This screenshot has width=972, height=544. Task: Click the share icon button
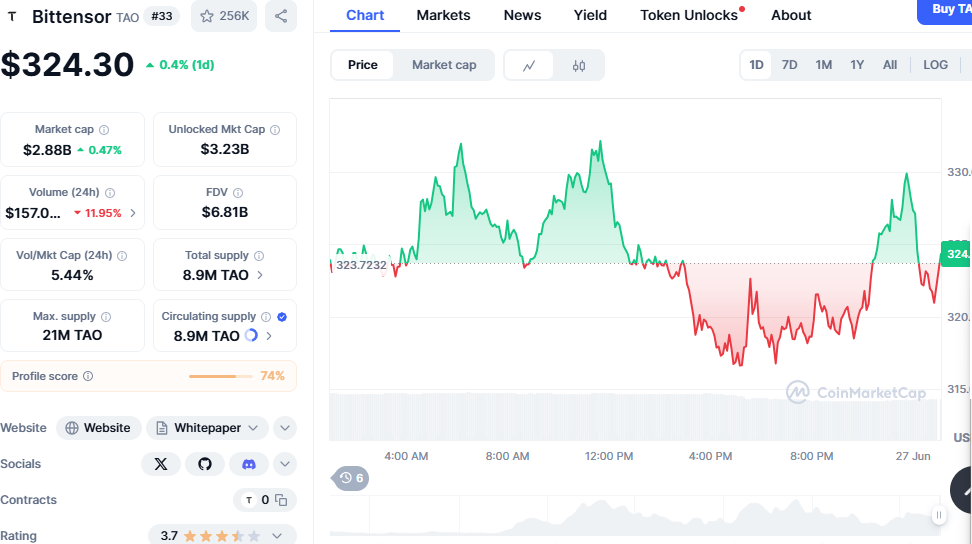click(281, 16)
